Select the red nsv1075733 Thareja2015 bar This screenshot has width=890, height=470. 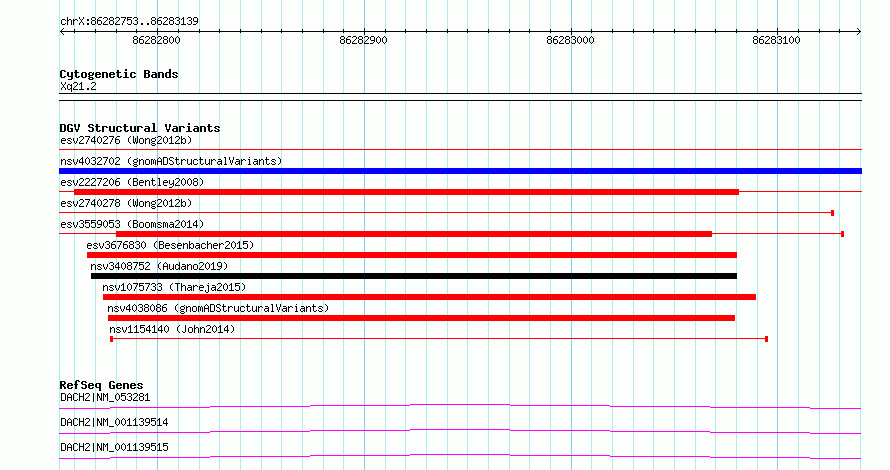point(429,297)
